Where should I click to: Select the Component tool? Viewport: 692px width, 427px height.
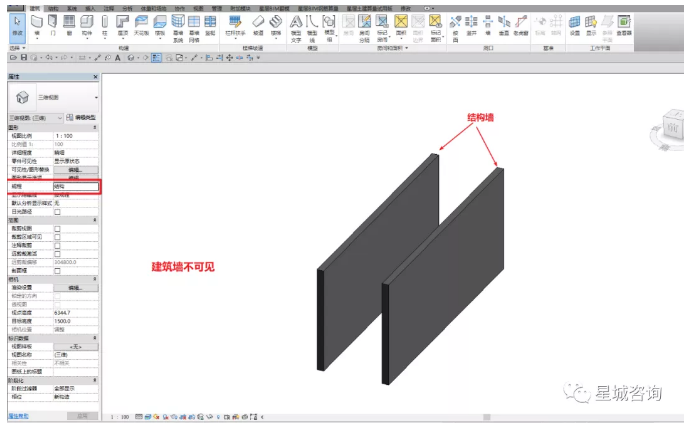[86, 25]
